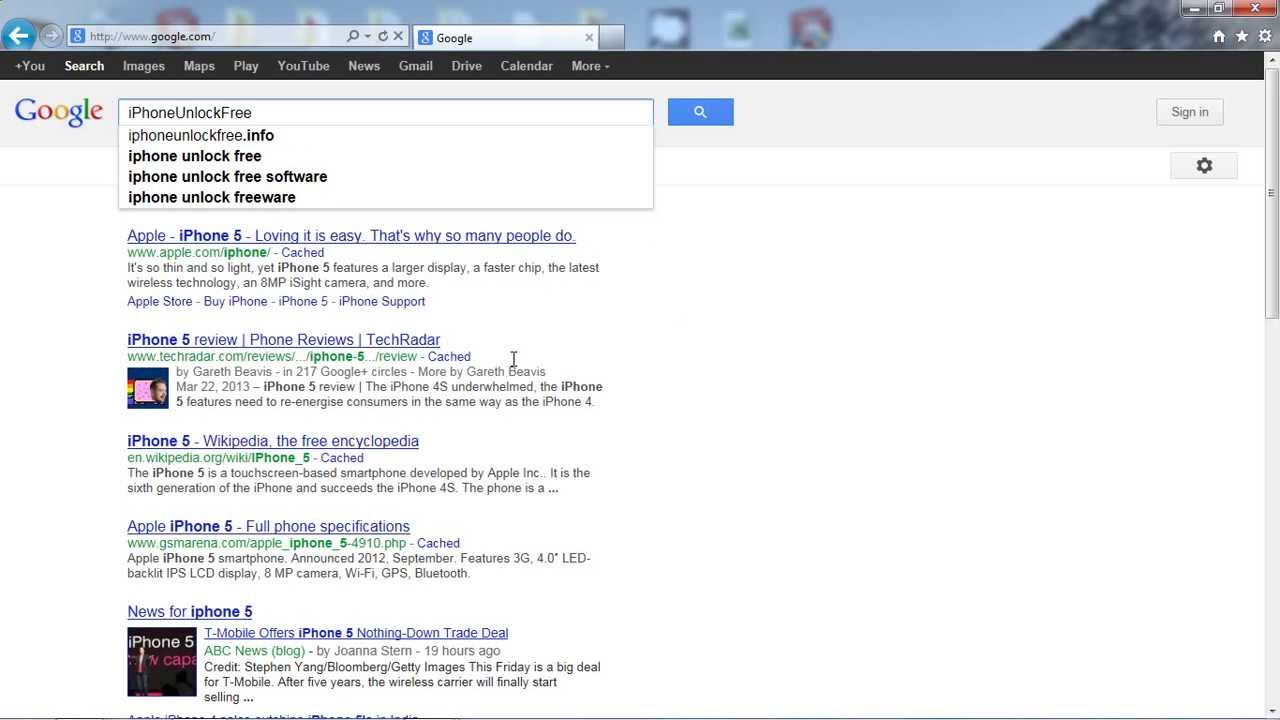This screenshot has height=720, width=1280.
Task: Click More by Gareth Beavis link
Action: (482, 372)
